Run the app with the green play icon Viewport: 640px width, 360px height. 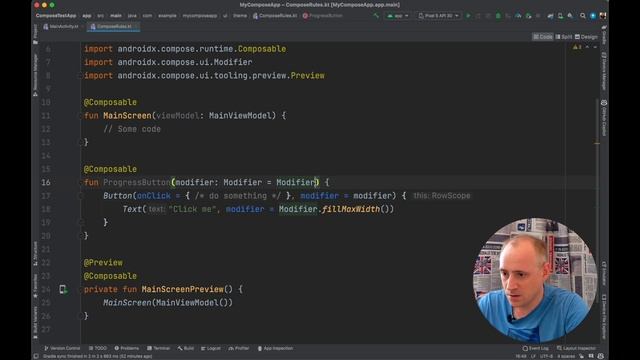point(468,16)
